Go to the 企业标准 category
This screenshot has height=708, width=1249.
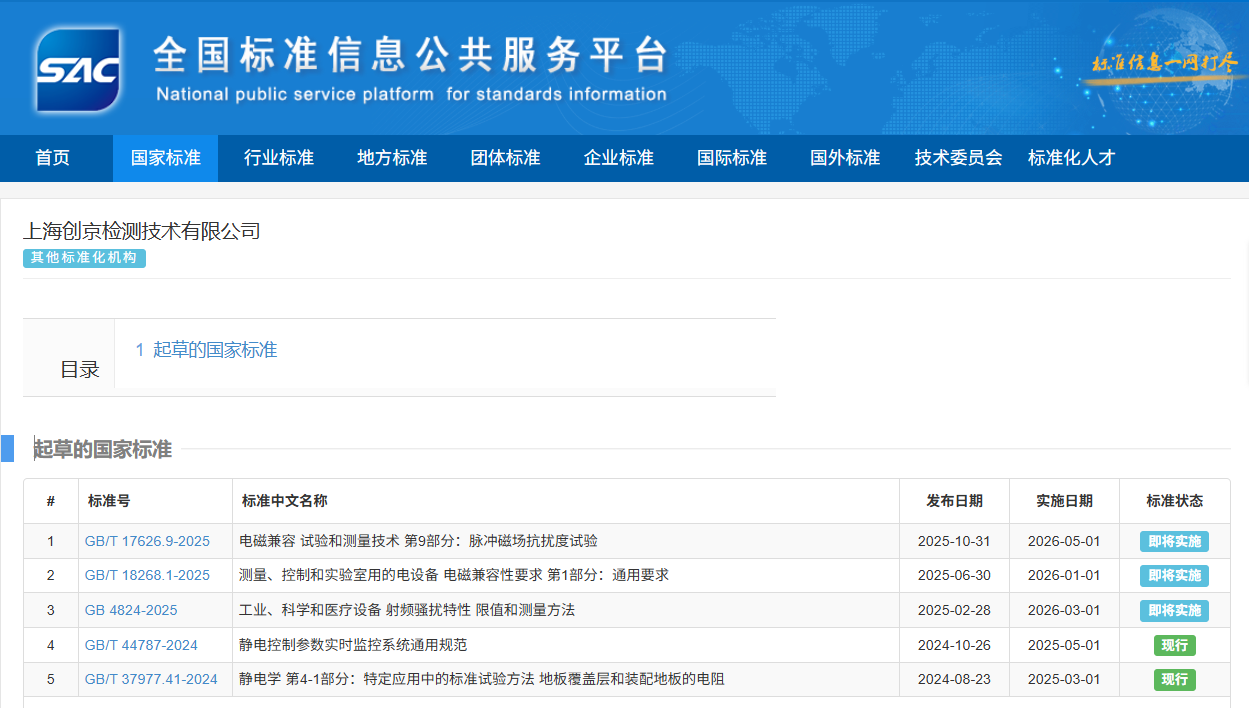pyautogui.click(x=618, y=157)
